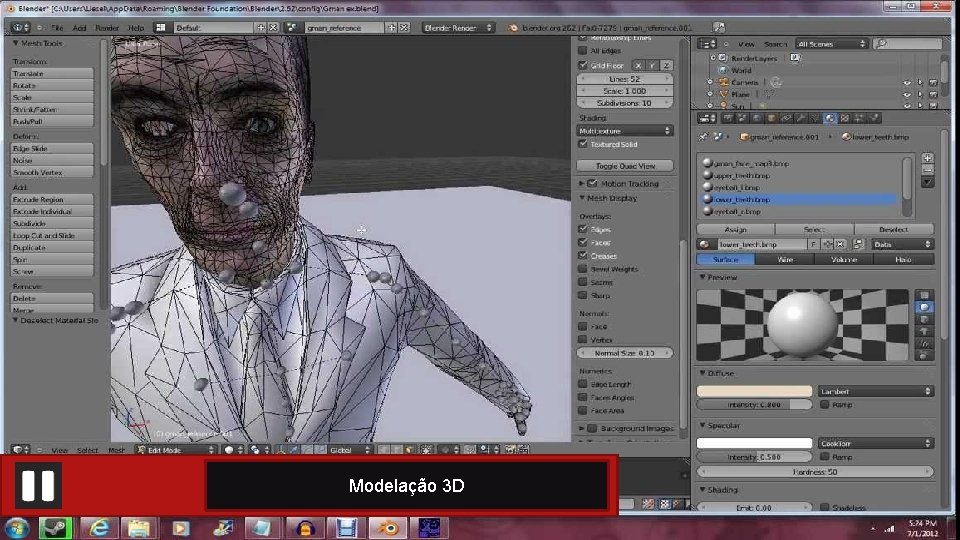Open the Modifiers wrench icon
960x540 pixels.
click(x=801, y=118)
